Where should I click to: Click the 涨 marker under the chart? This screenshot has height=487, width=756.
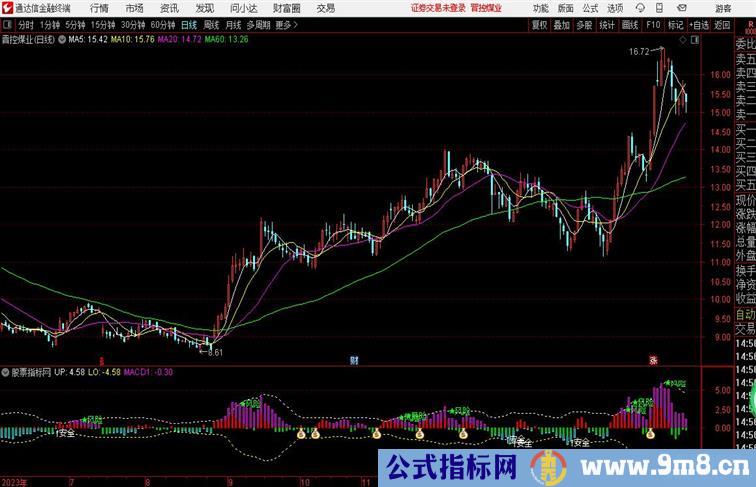pyautogui.click(x=653, y=359)
